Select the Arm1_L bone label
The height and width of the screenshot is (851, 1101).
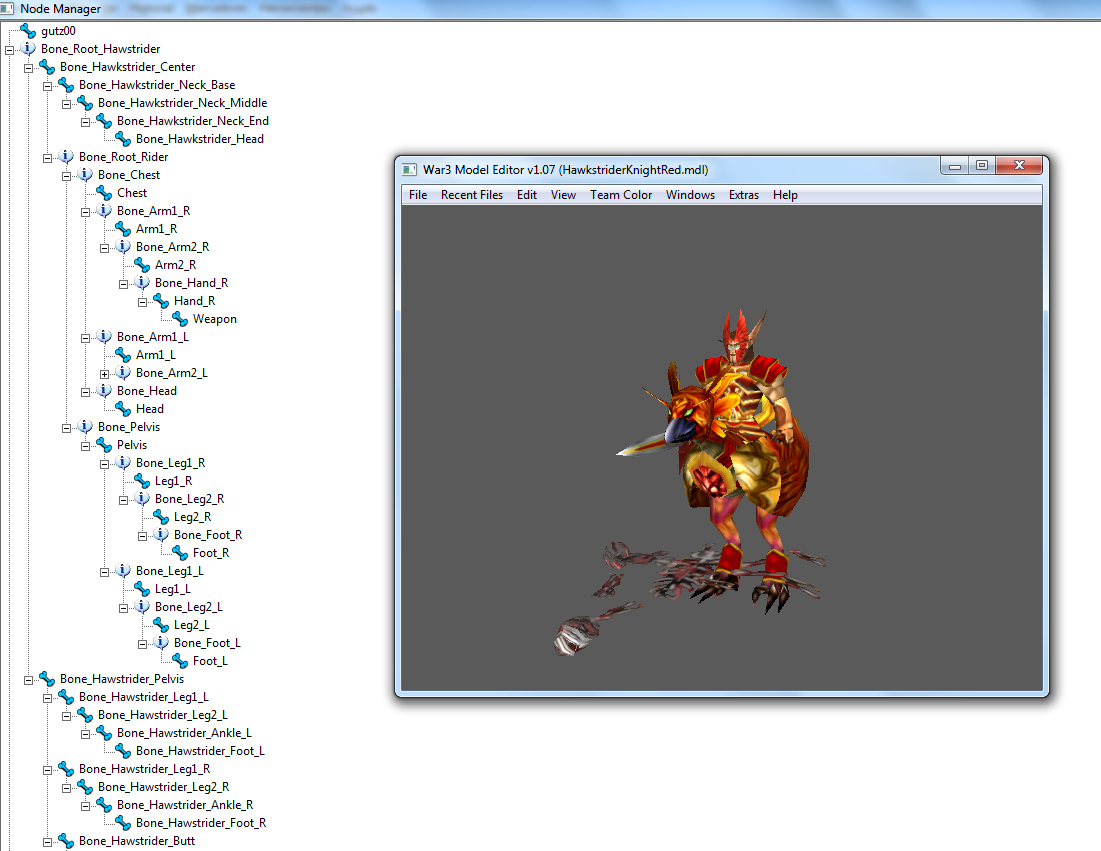(156, 355)
